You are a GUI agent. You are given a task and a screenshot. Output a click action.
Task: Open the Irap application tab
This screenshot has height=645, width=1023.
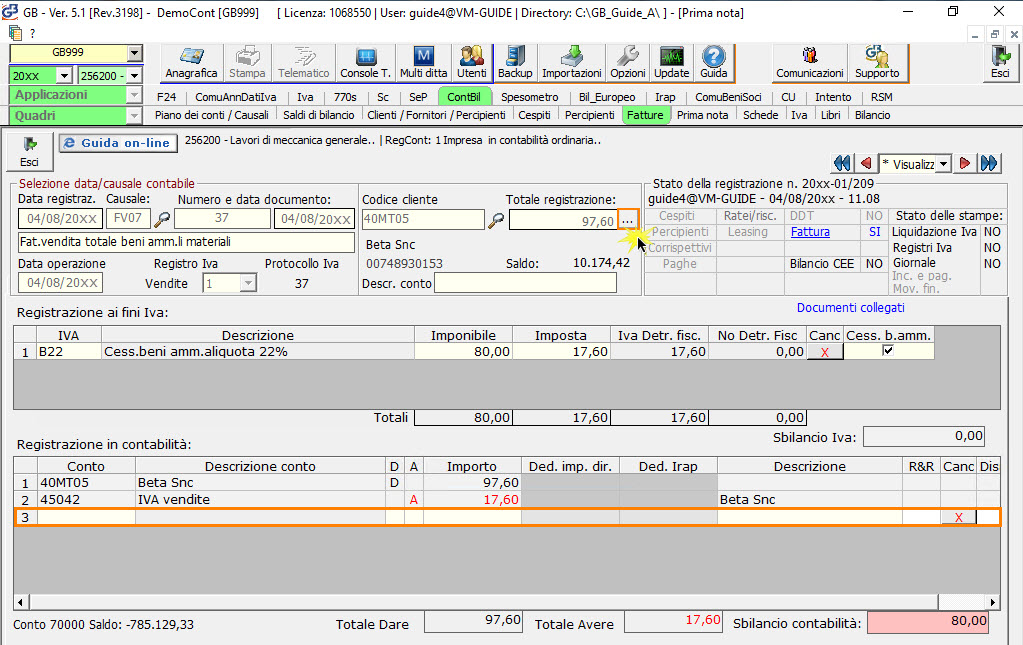pyautogui.click(x=665, y=97)
